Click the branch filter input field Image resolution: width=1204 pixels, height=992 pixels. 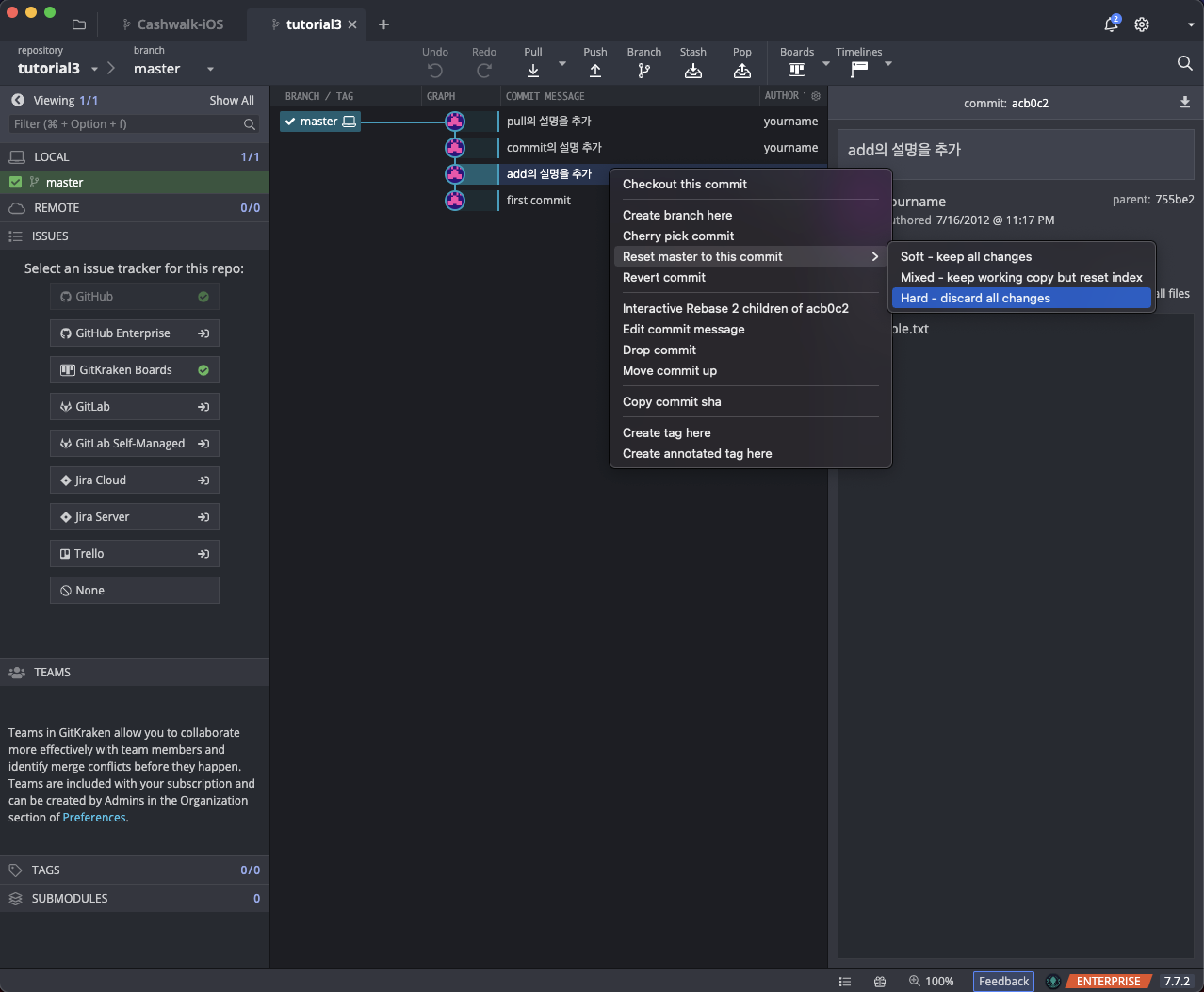(125, 124)
